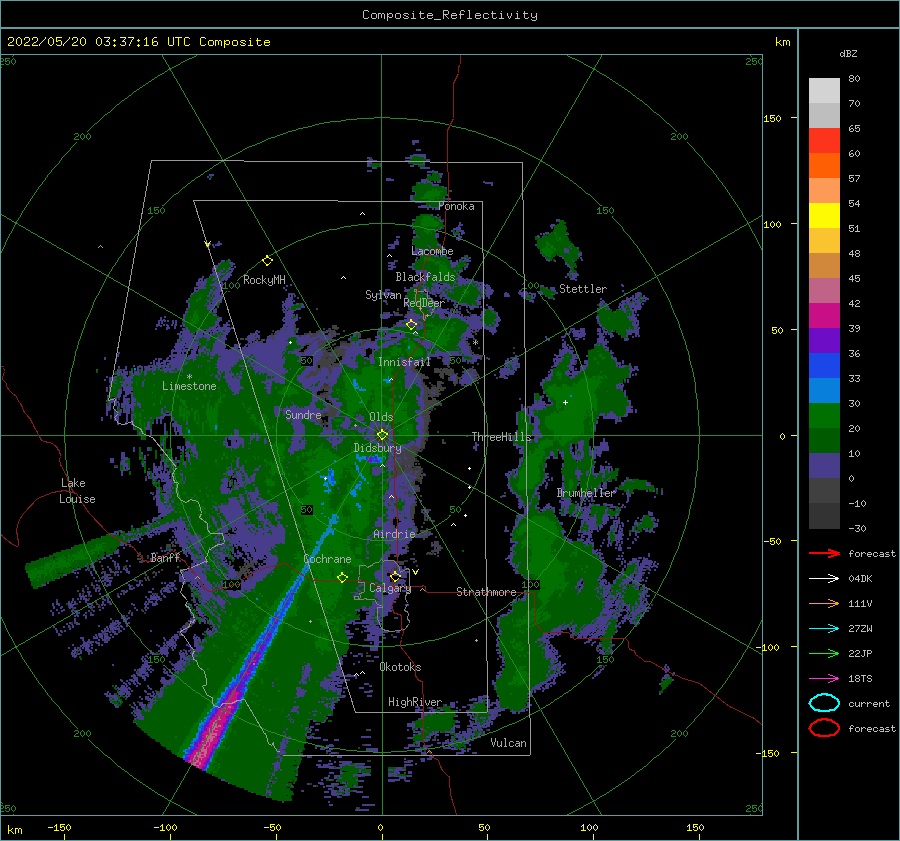
Task: Click the Blackfalds label
Action: pos(425,277)
